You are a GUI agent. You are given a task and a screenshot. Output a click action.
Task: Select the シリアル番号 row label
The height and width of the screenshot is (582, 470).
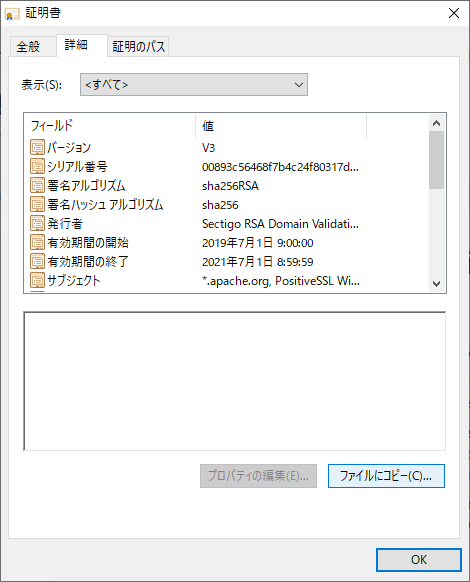(78, 167)
